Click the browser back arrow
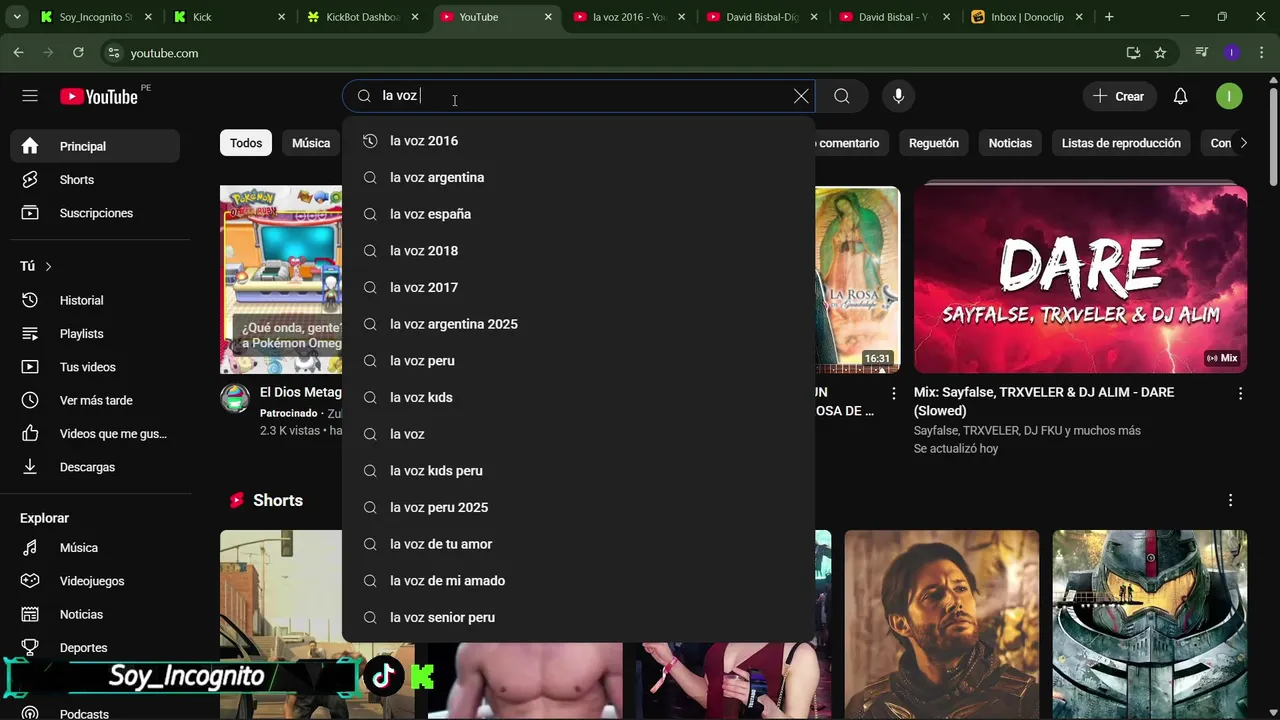The width and height of the screenshot is (1280, 720). click(18, 53)
